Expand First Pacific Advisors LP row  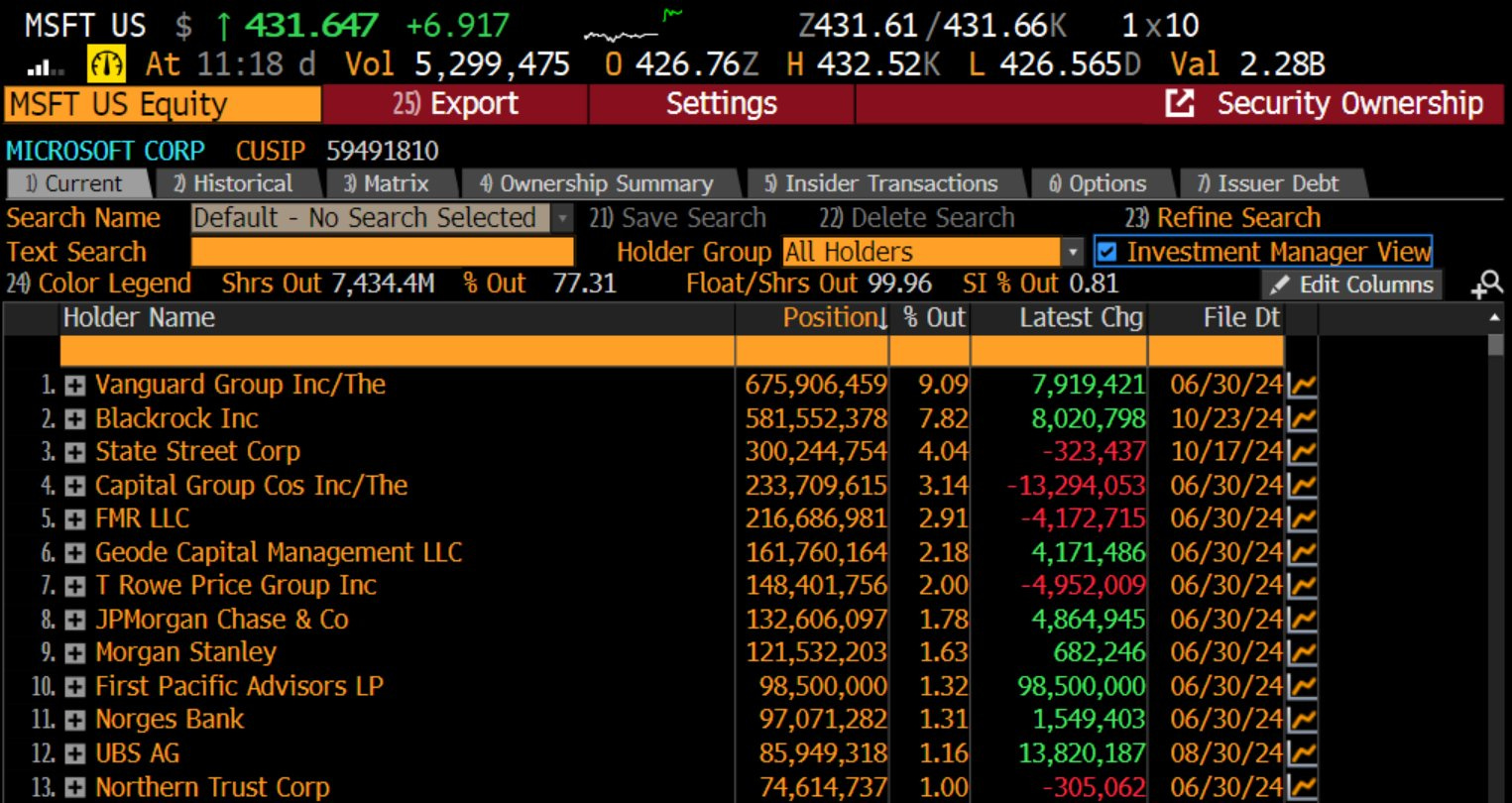[74, 687]
